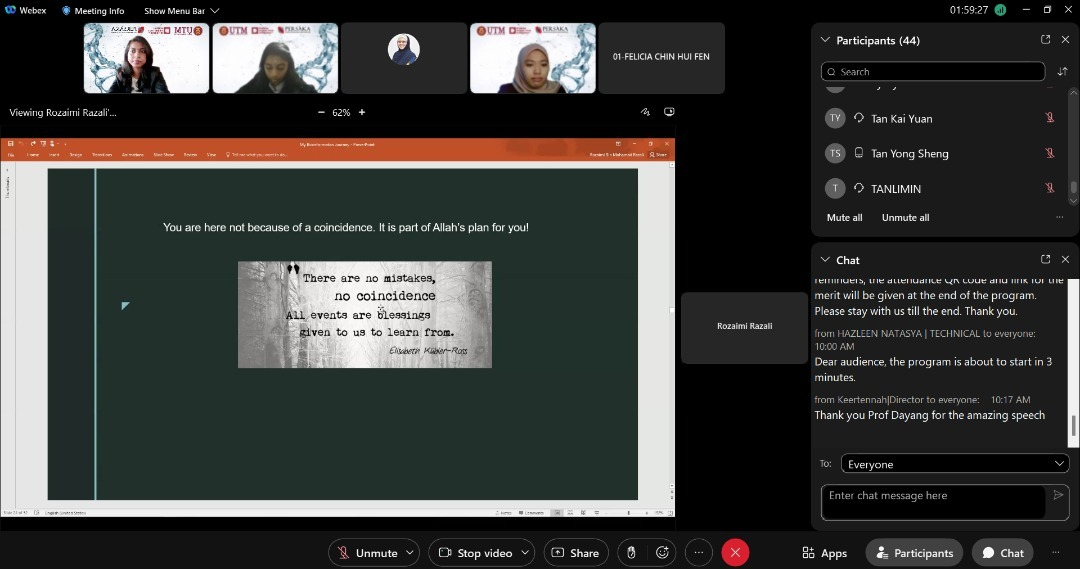Open the chat recipient Everyone dropdown
This screenshot has width=1080, height=569.
[x=955, y=464]
